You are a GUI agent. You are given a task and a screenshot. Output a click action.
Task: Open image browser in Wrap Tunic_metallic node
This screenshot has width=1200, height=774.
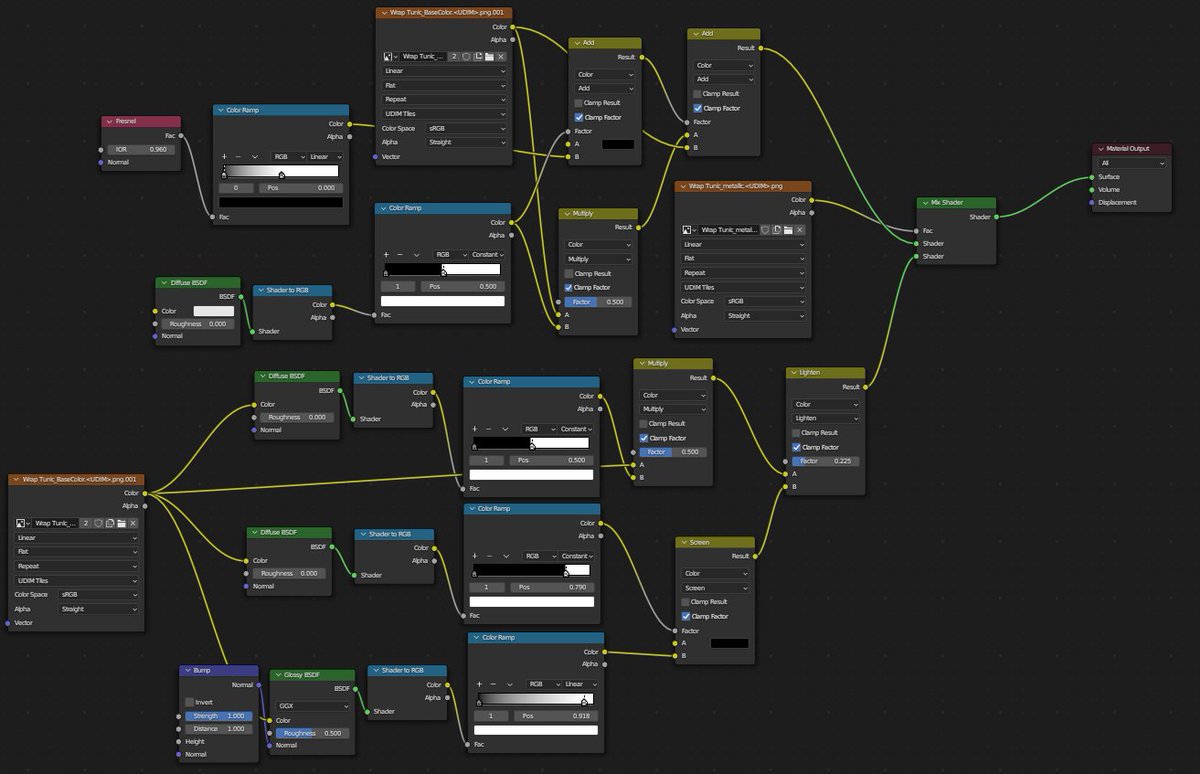pyautogui.click(x=687, y=230)
